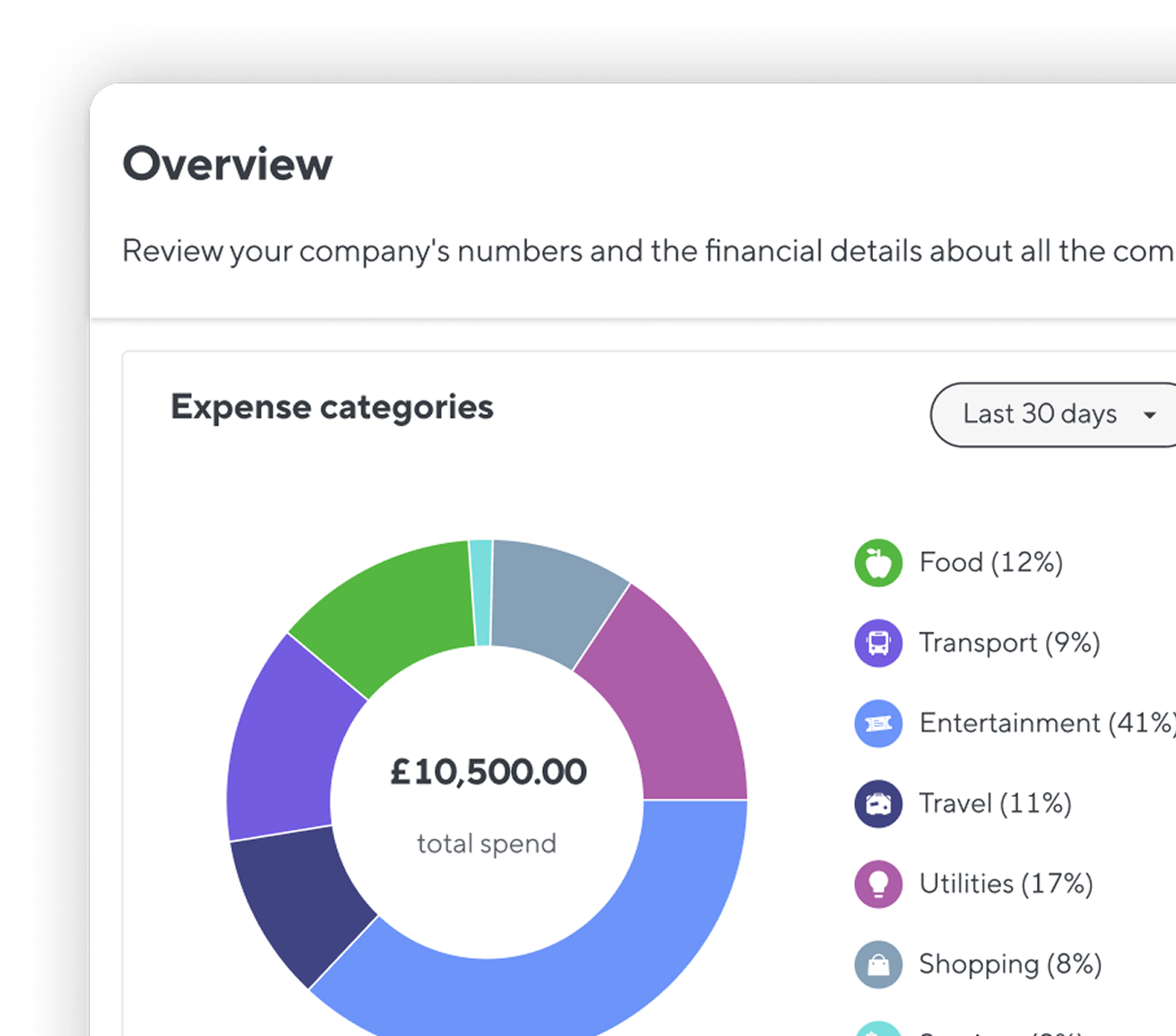1176x1036 pixels.
Task: Click the green Food apple icon
Action: (878, 563)
